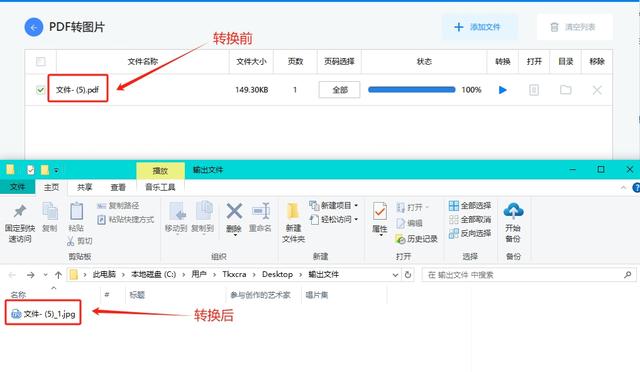Click the 打开 item in the ribbon's open group
640x372 pixels.
coord(412,207)
